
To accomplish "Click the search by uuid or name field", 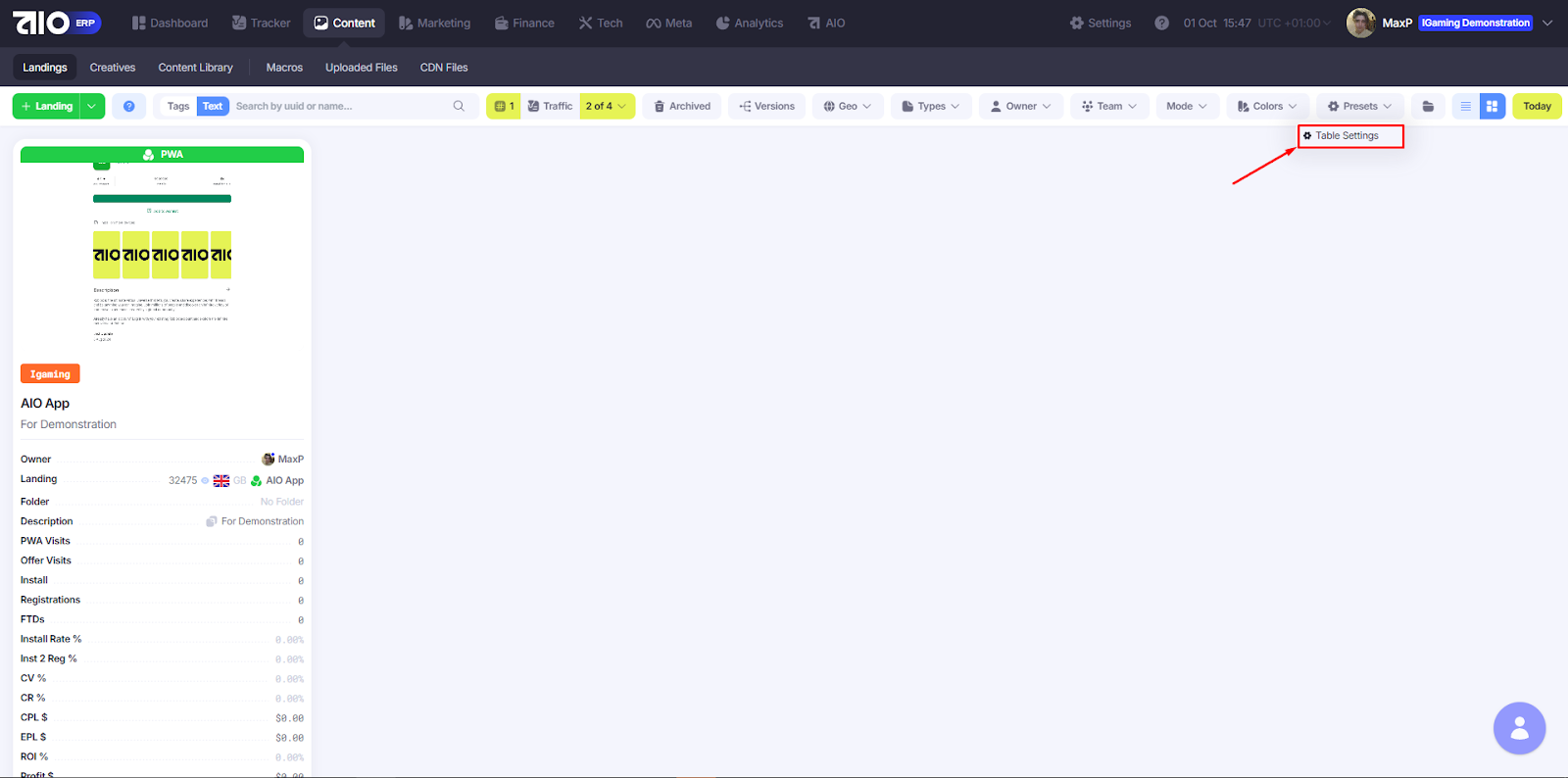I will point(338,106).
